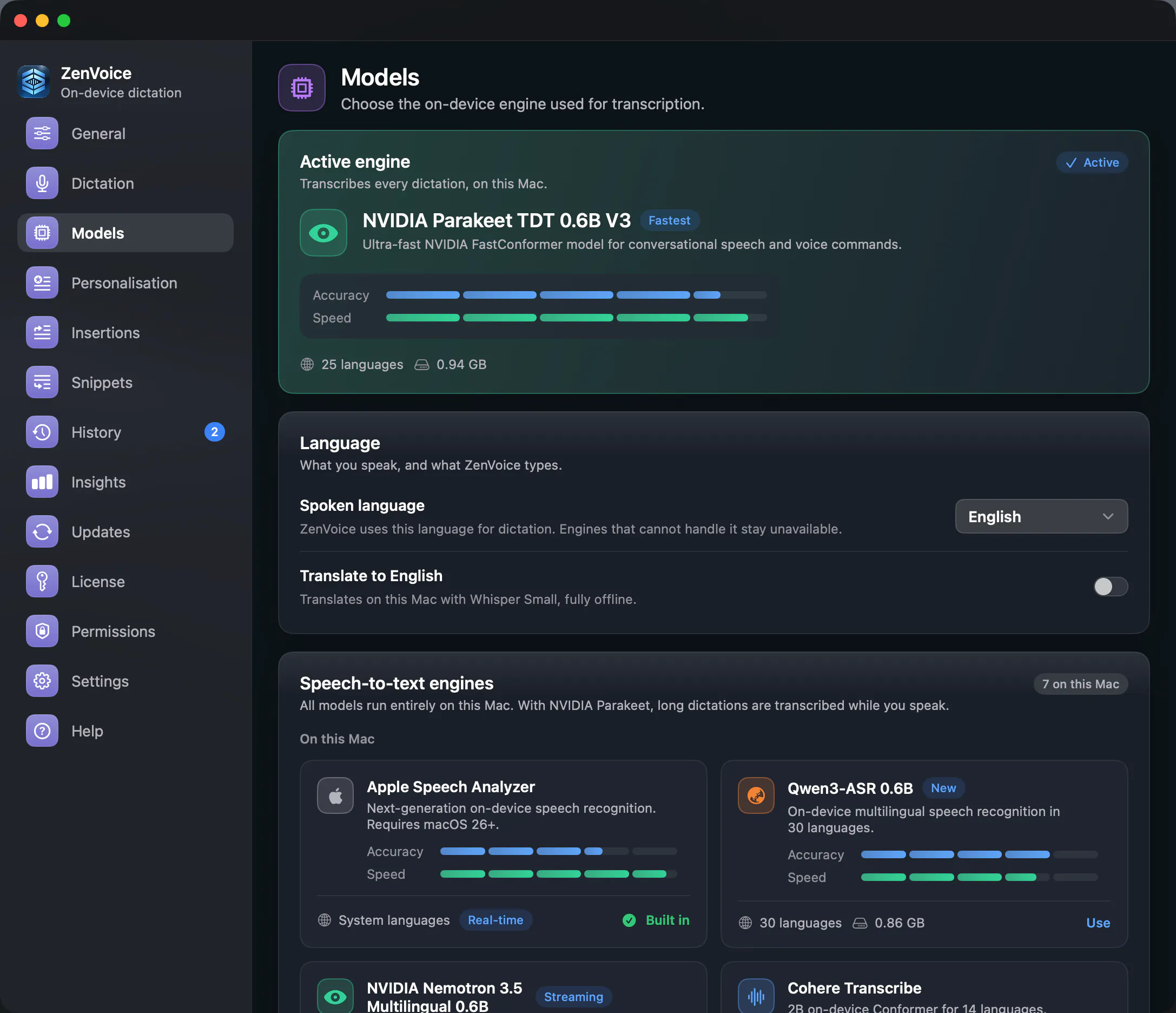
Task: Enable the Translate to English switch
Action: pyautogui.click(x=1111, y=587)
